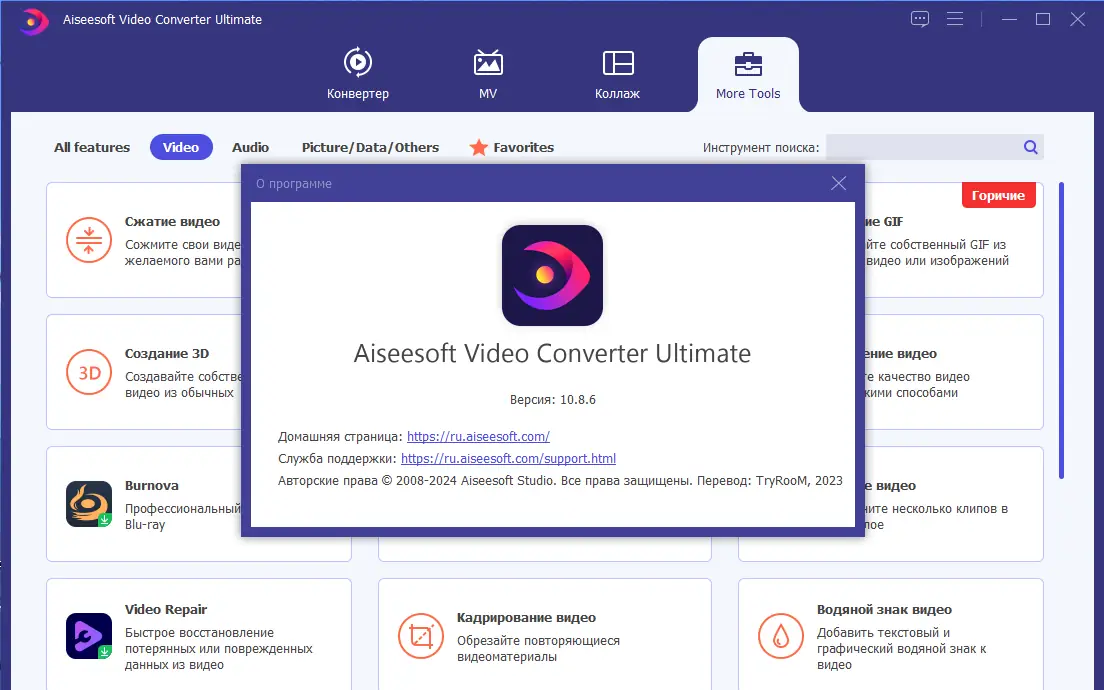Open the Водяной знак видео tool title
The image size is (1104, 690).
tap(884, 610)
